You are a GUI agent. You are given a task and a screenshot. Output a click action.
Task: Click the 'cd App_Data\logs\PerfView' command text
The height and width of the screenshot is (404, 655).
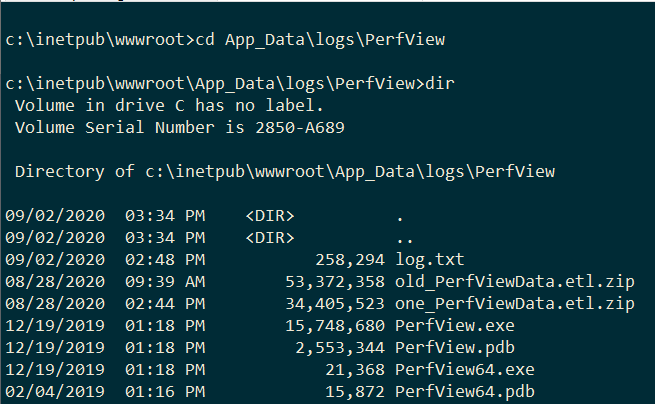[x=319, y=40]
